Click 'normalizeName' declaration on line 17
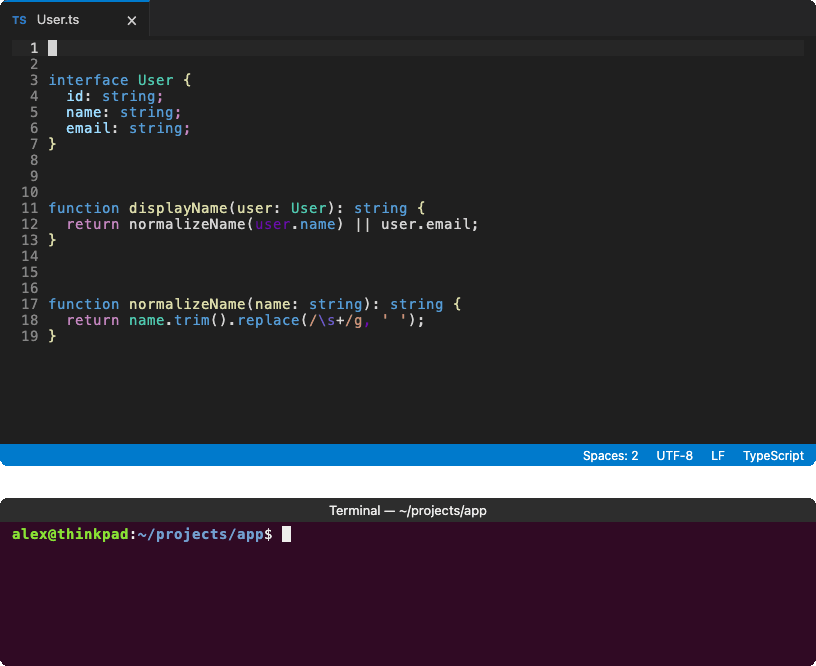The height and width of the screenshot is (666, 816). click(x=187, y=304)
